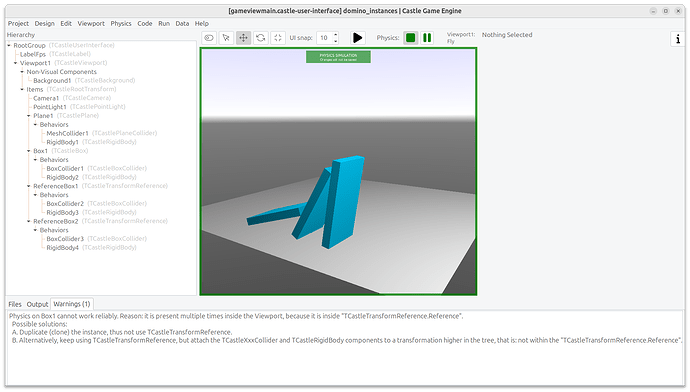Select Background1 in hierarchy
The image size is (690, 392).
point(52,81)
